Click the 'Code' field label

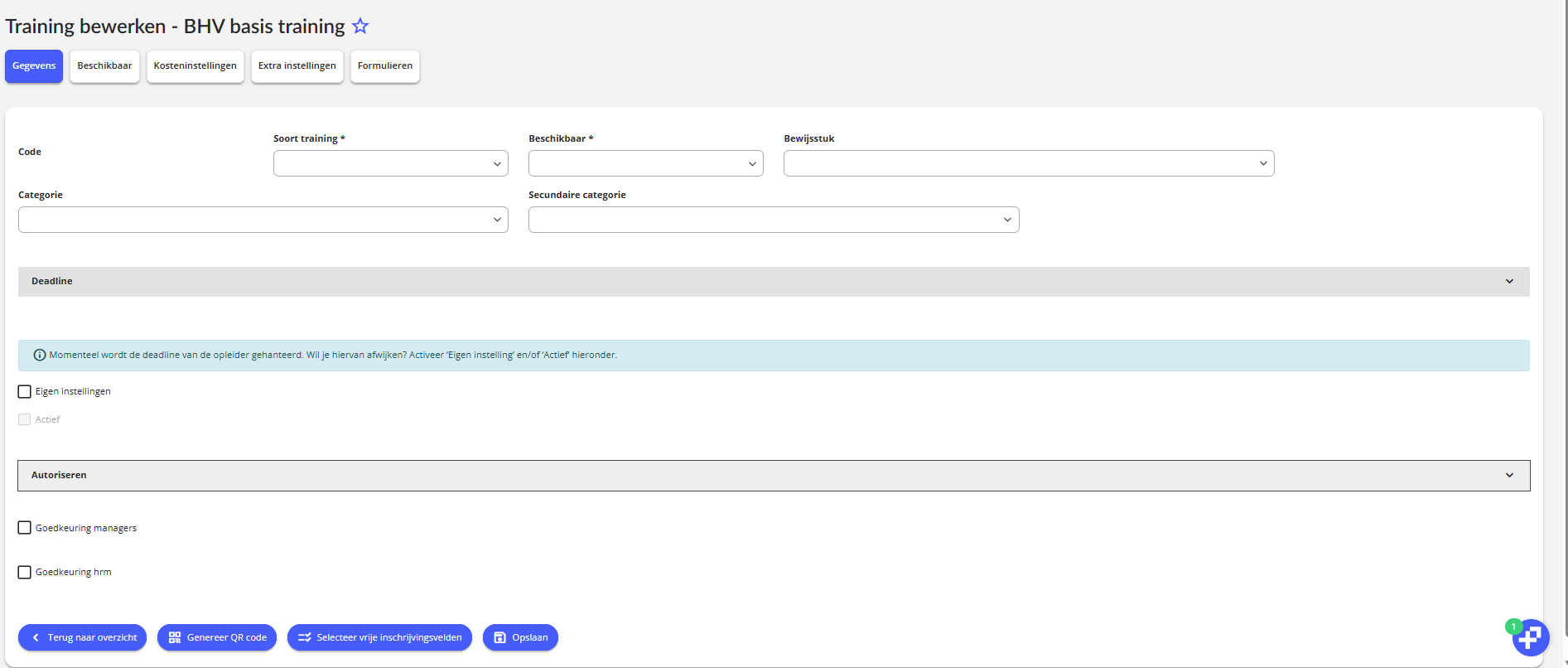point(30,152)
